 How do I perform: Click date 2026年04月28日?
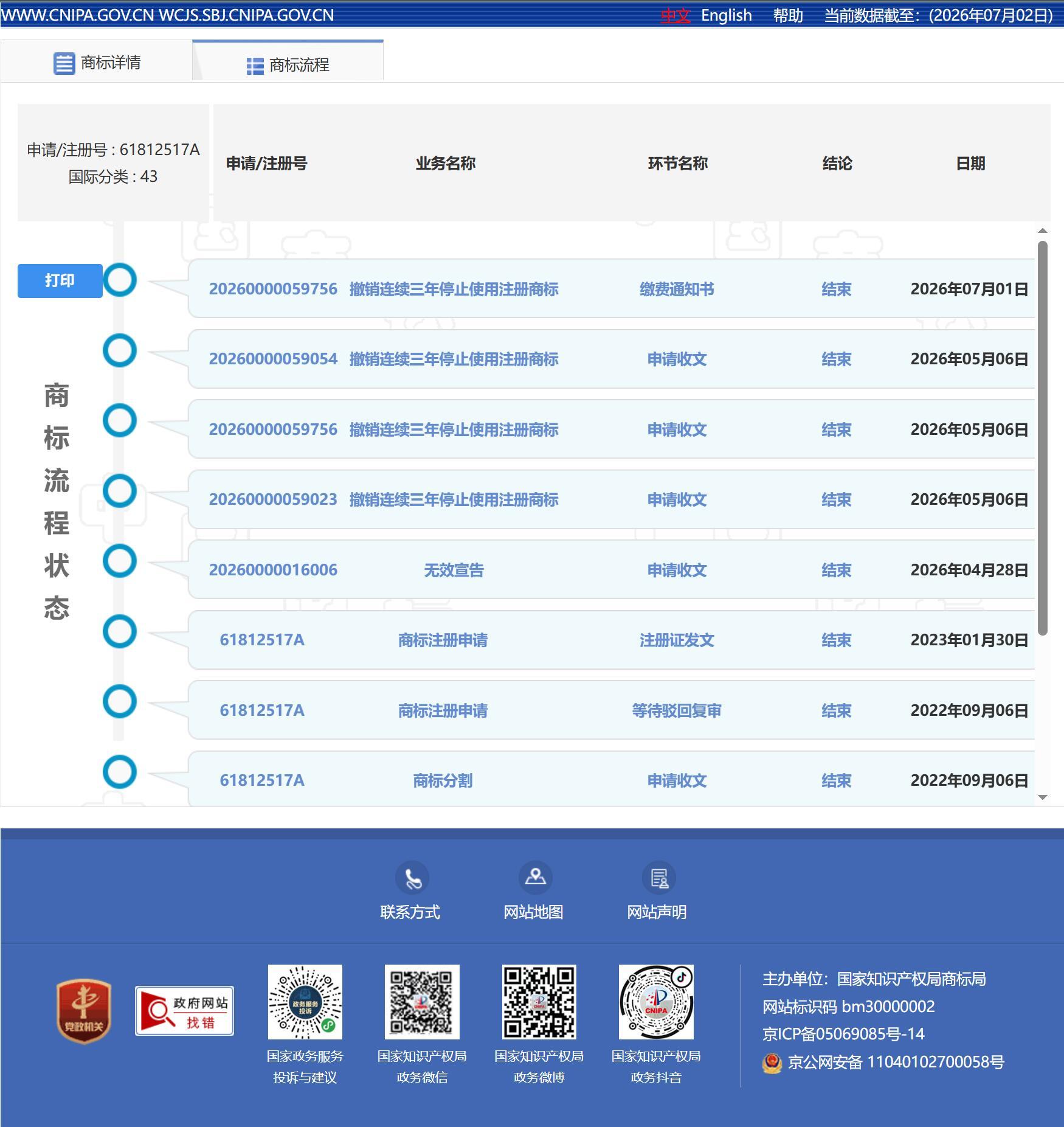tap(969, 570)
